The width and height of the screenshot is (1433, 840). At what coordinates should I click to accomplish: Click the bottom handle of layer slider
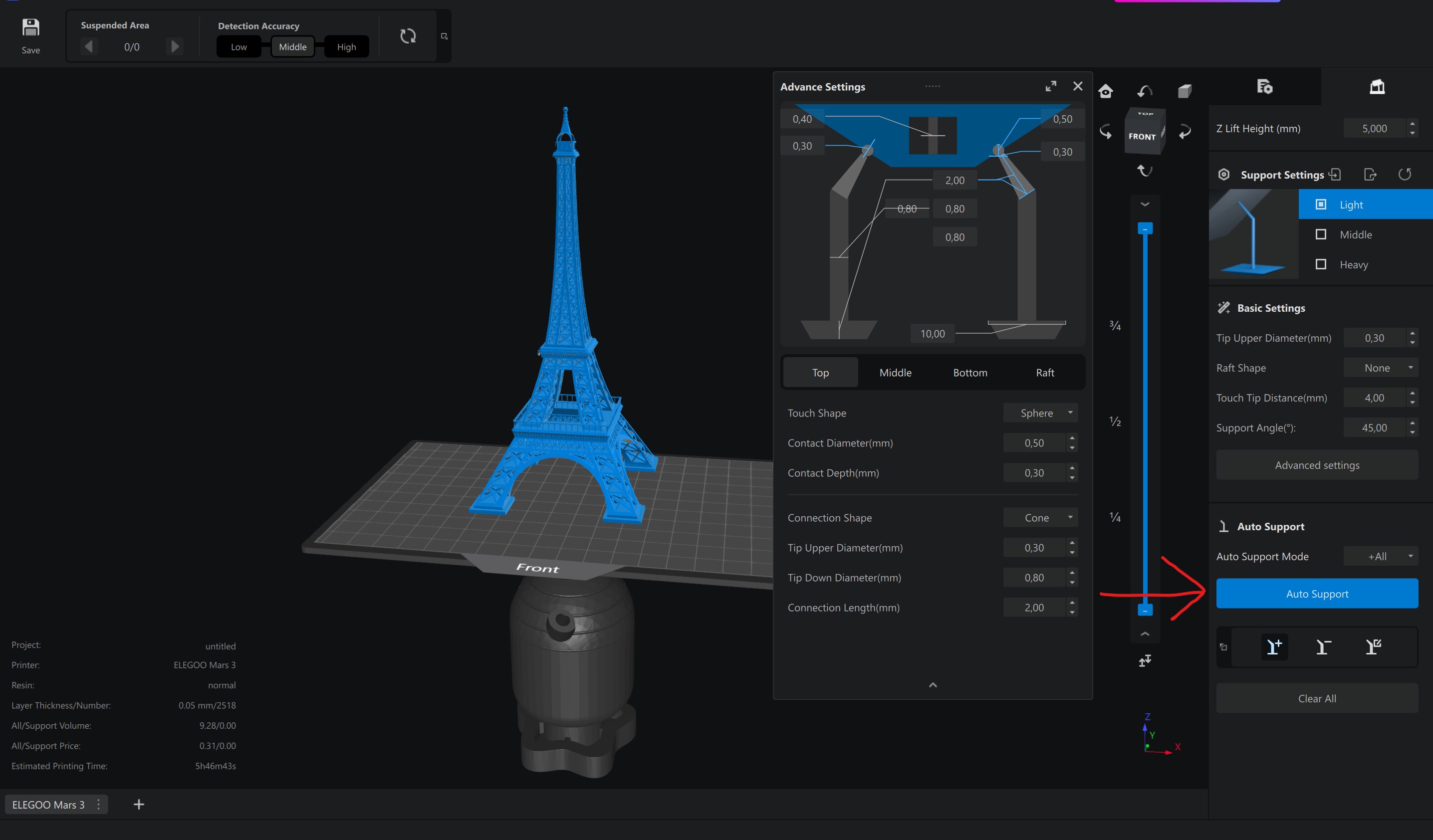(x=1145, y=610)
